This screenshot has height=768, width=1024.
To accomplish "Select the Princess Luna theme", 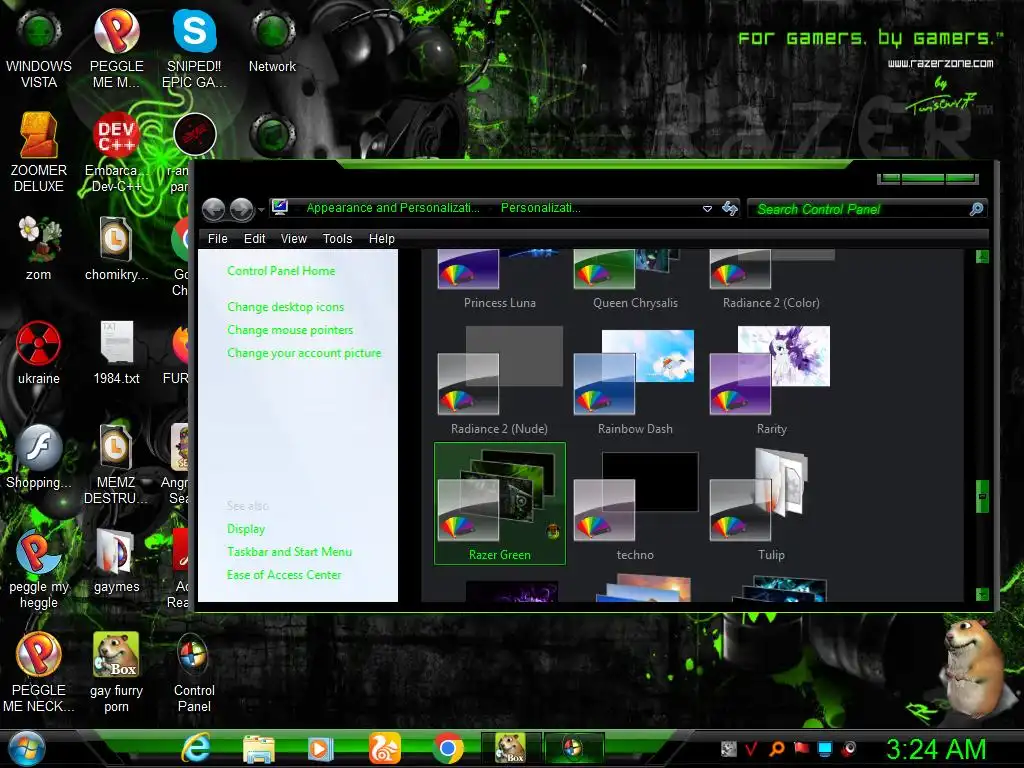I will coord(500,280).
